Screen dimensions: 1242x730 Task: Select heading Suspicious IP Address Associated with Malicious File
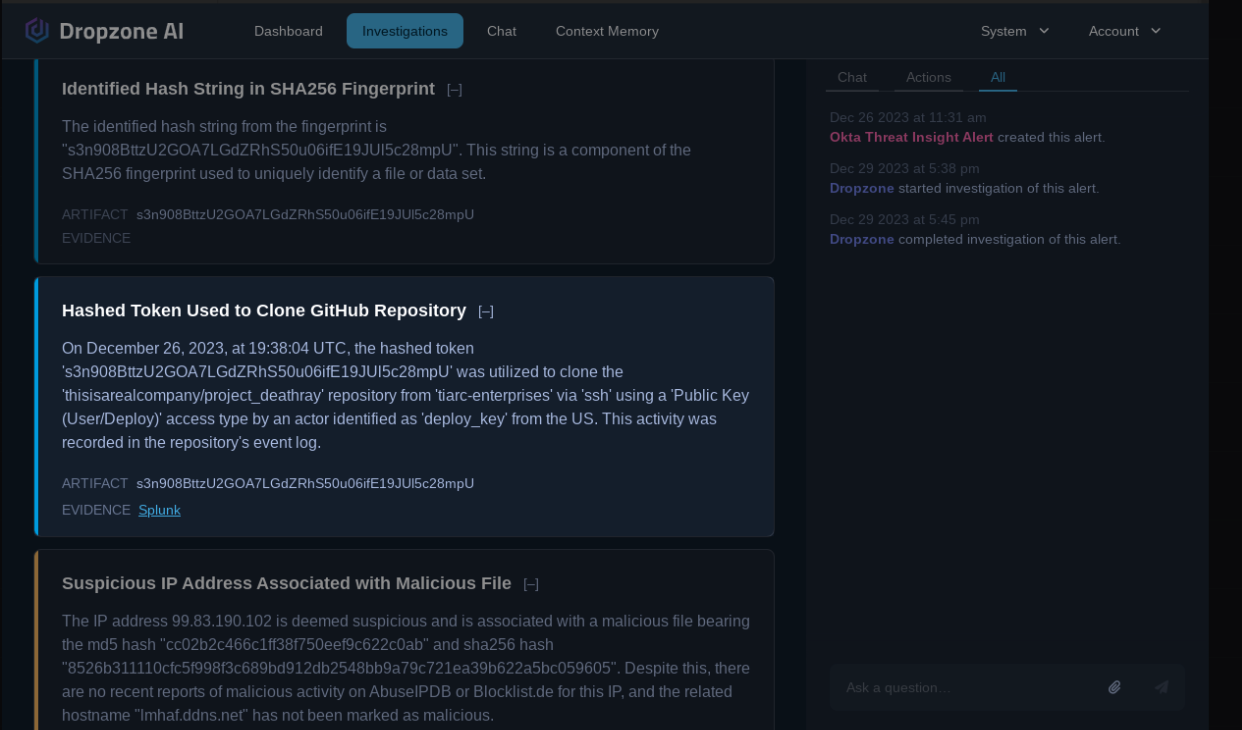(286, 583)
